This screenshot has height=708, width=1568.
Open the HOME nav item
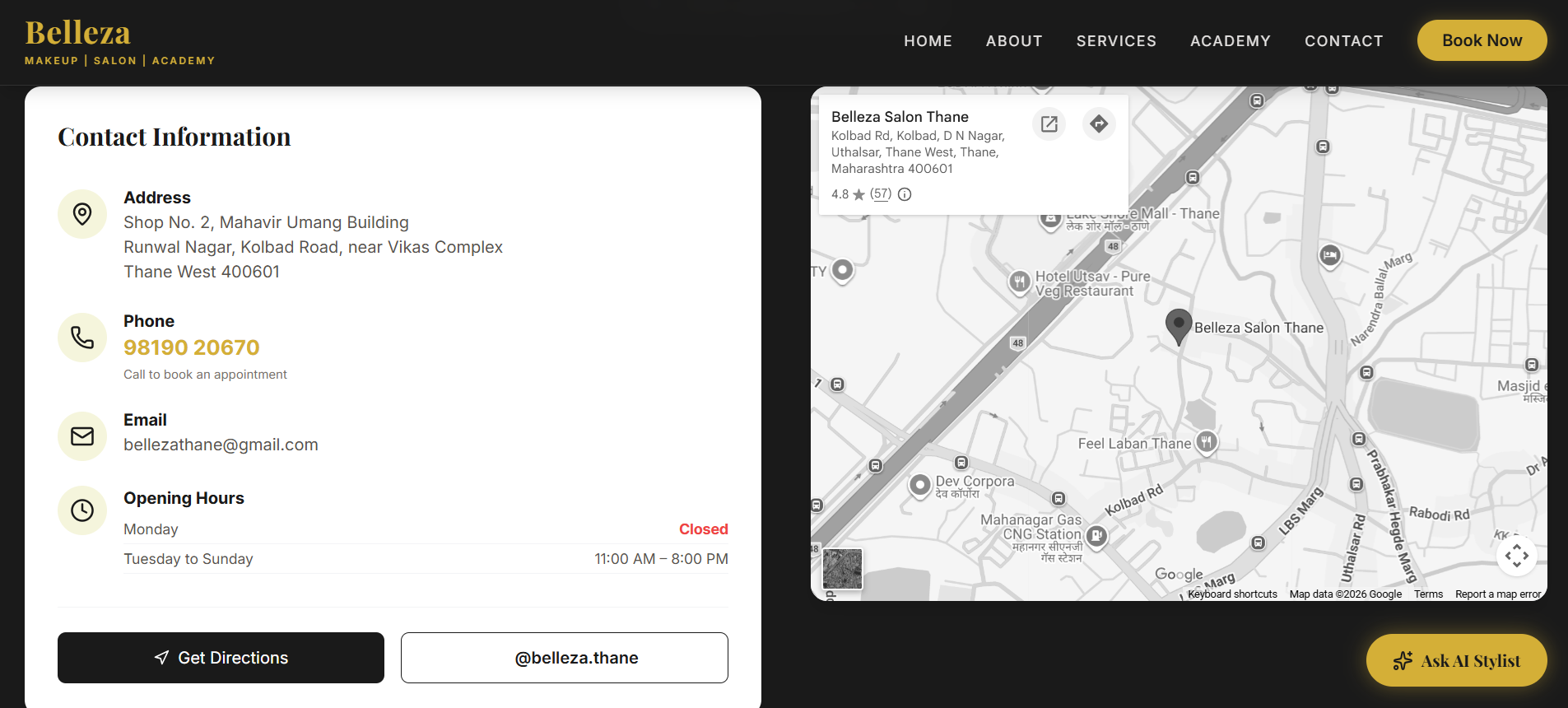tap(928, 41)
